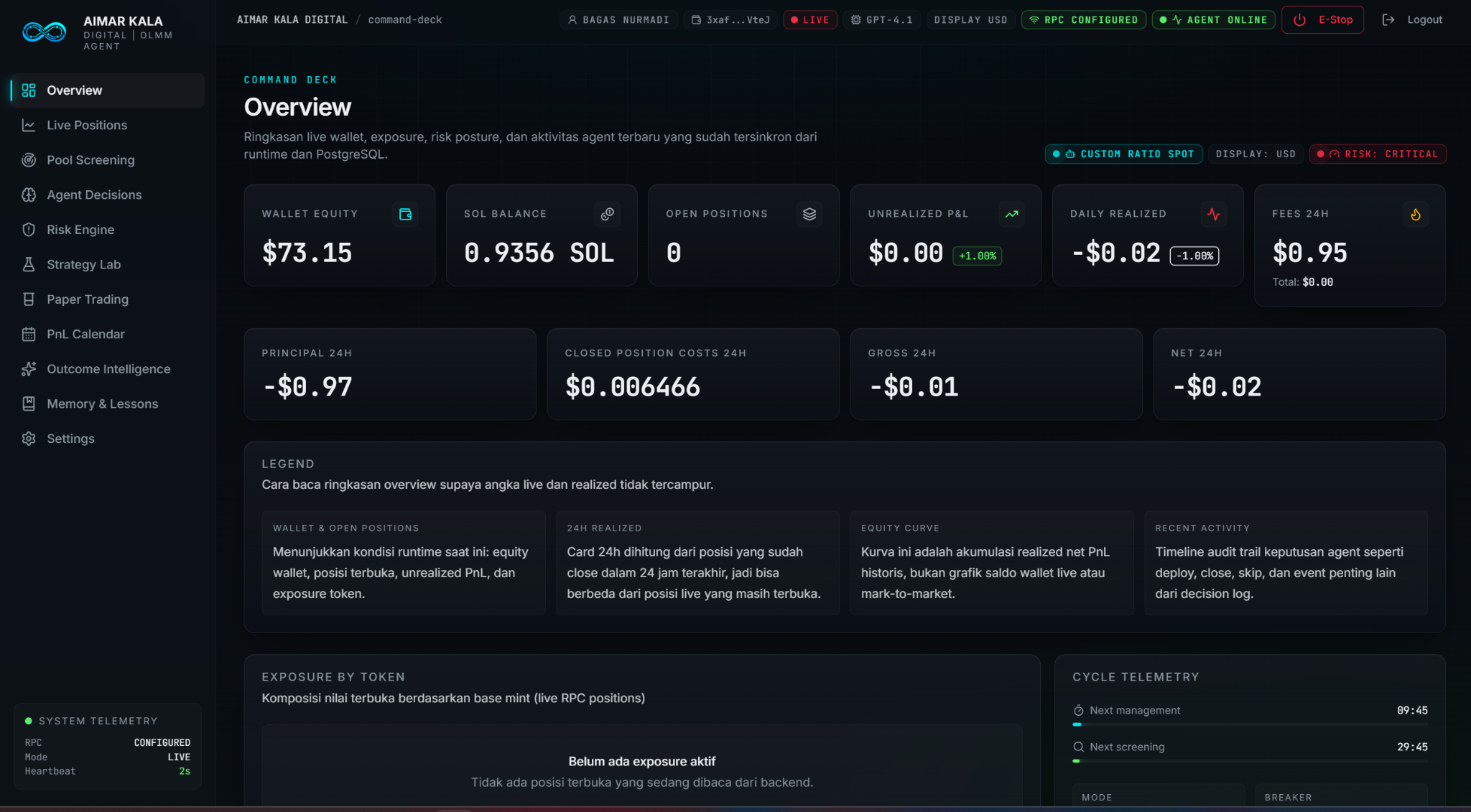View the PnL Calendar

click(x=108, y=334)
